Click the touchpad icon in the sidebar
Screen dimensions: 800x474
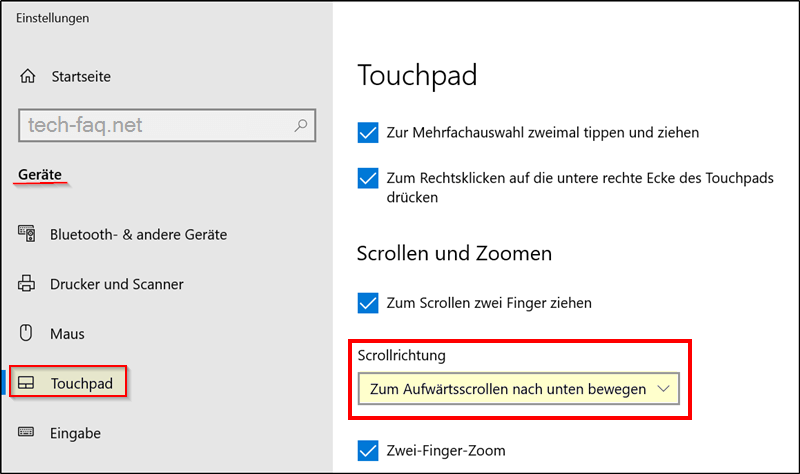coord(26,383)
